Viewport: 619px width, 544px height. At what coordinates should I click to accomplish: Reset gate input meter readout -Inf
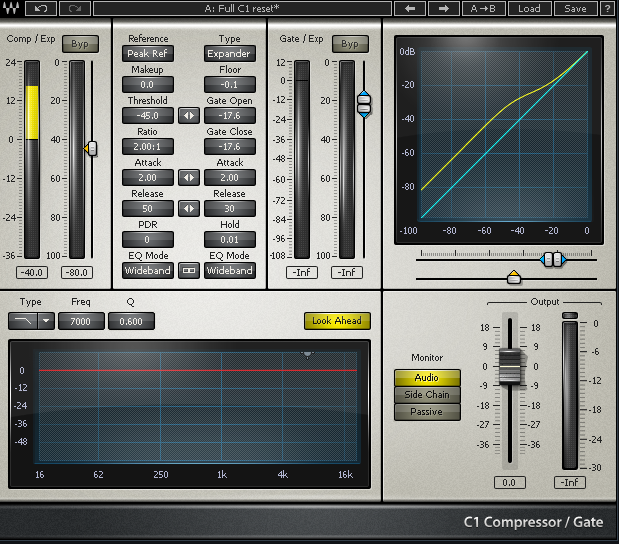click(302, 272)
